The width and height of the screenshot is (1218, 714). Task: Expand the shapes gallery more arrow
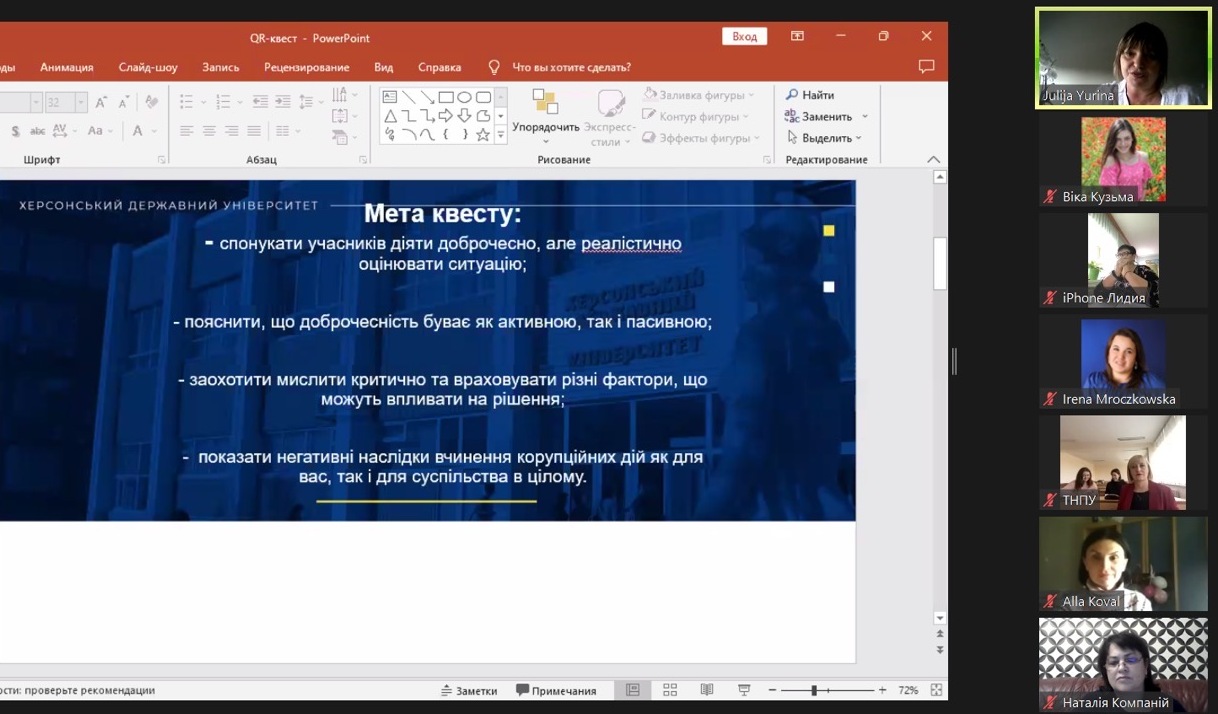pyautogui.click(x=501, y=135)
